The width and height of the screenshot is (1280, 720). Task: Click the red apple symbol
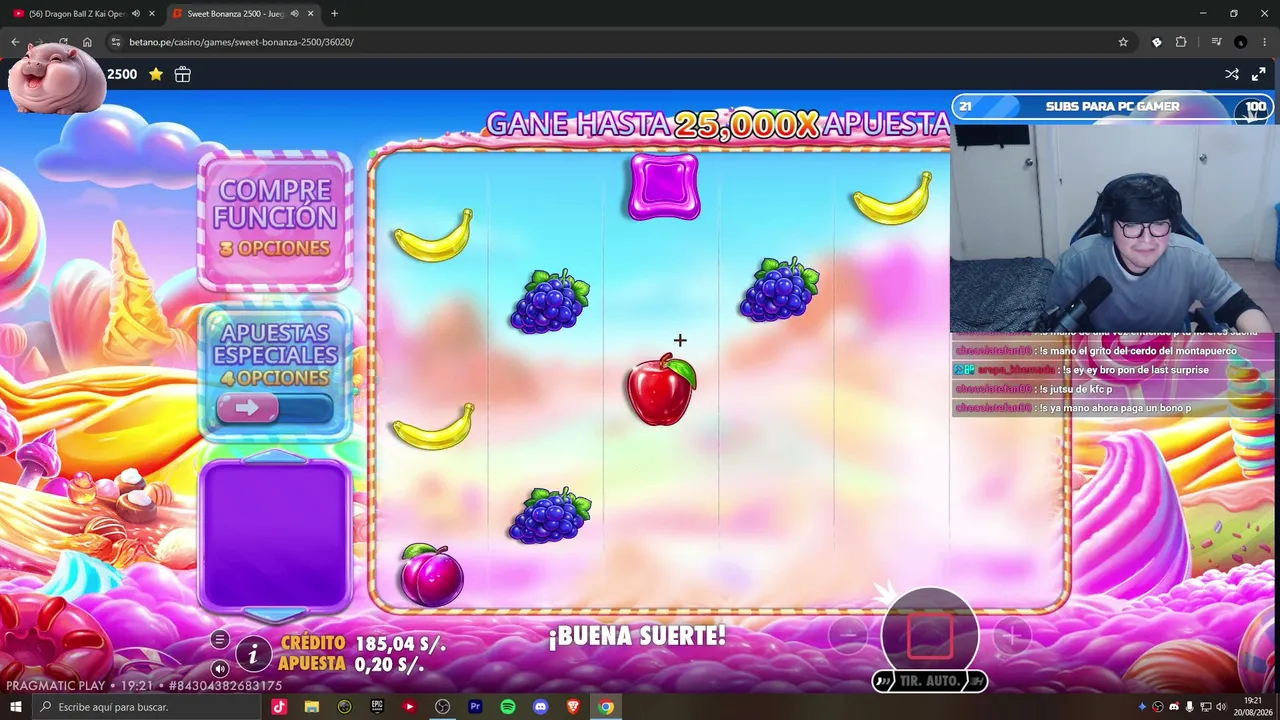(x=661, y=389)
